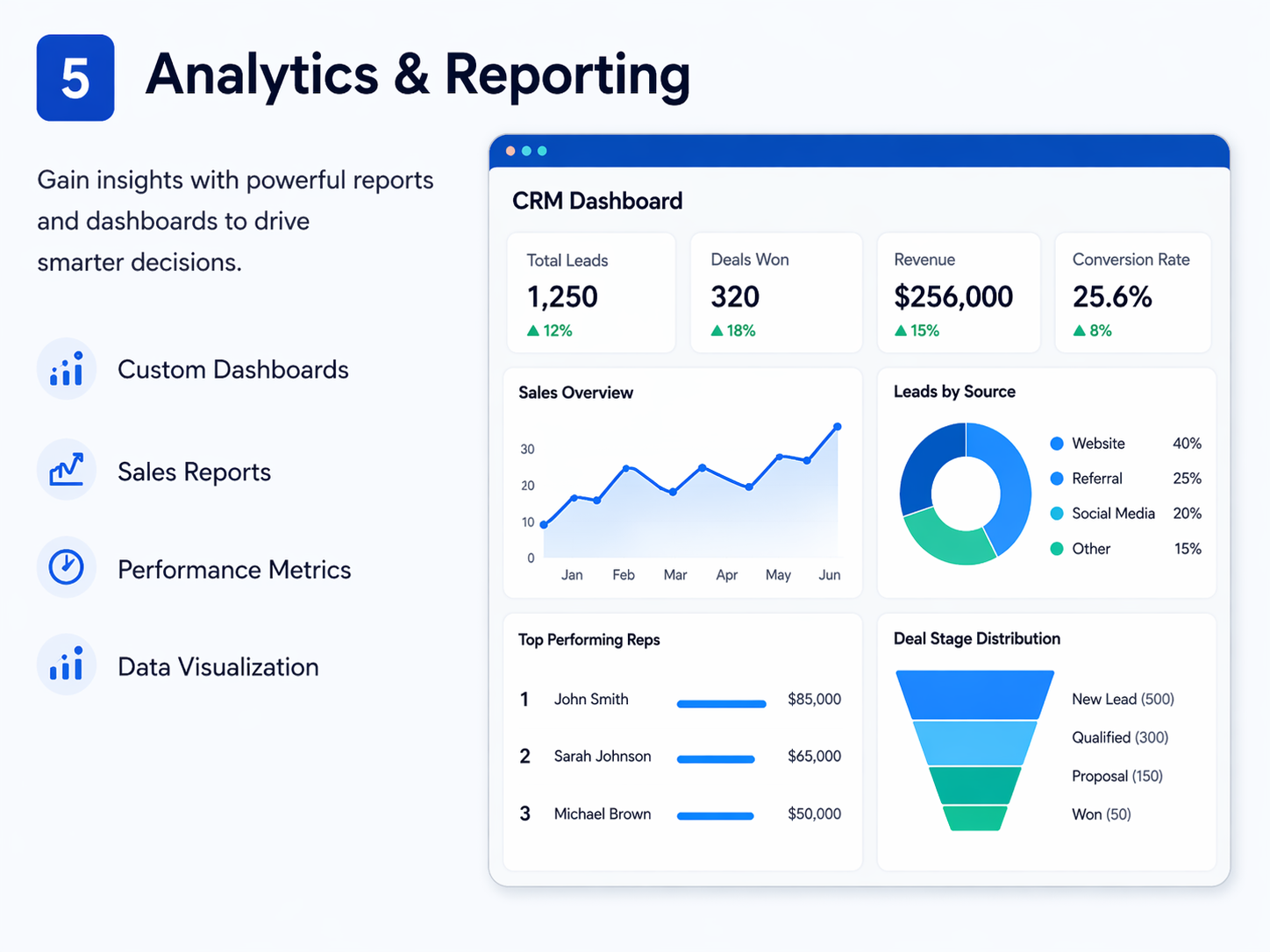
Task: Click the green up arrow beside 15%
Action: point(901,330)
